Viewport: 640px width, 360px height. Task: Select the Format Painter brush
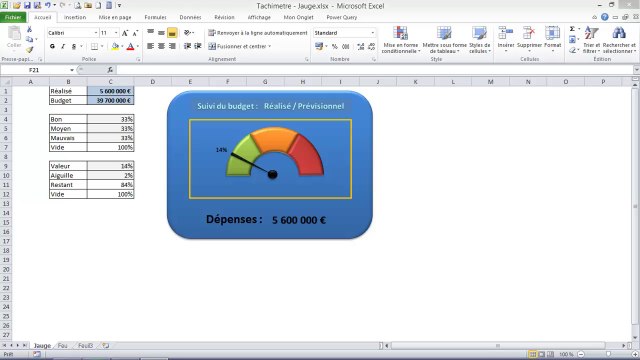pos(29,49)
